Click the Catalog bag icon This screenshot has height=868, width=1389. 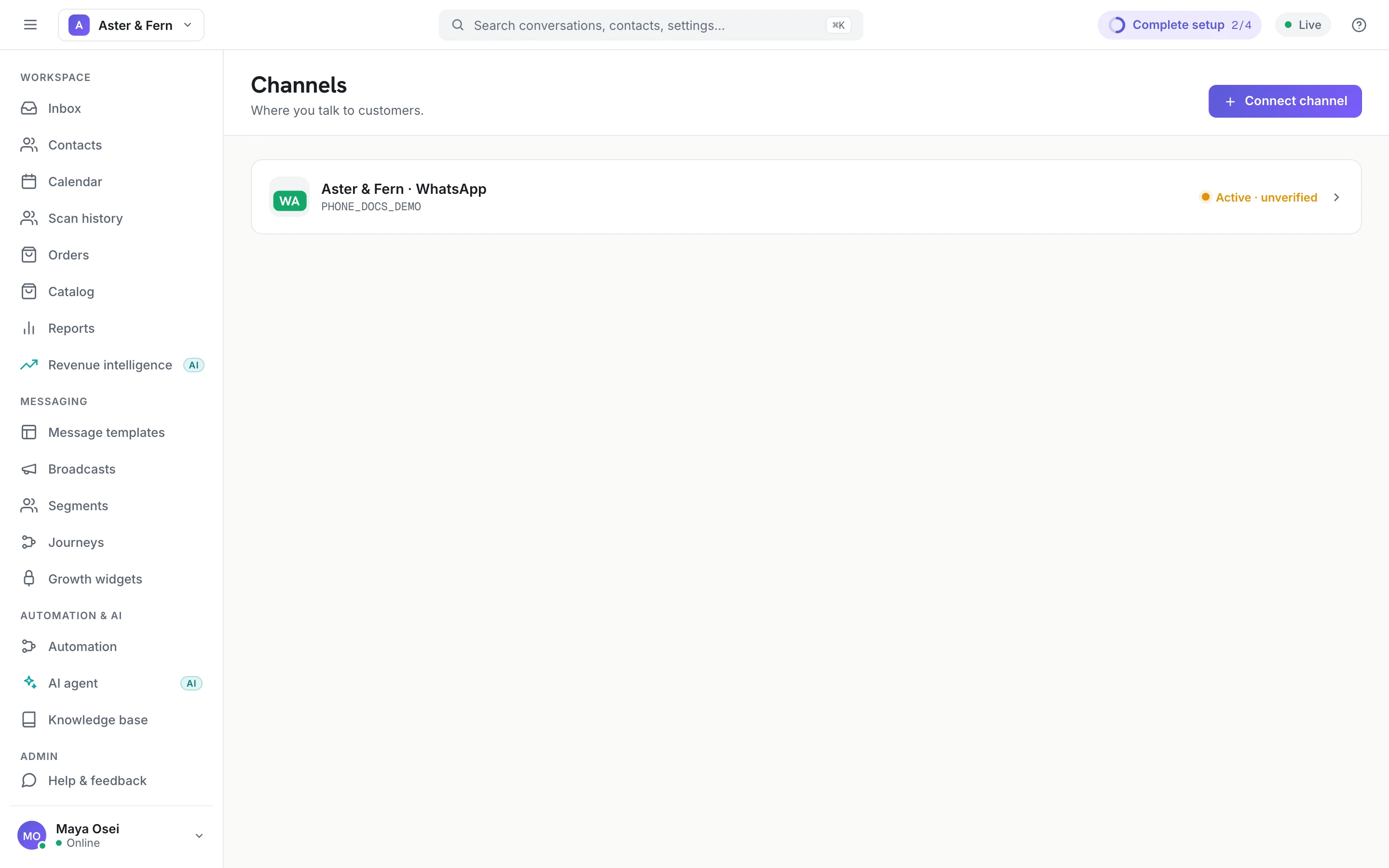tap(29, 292)
